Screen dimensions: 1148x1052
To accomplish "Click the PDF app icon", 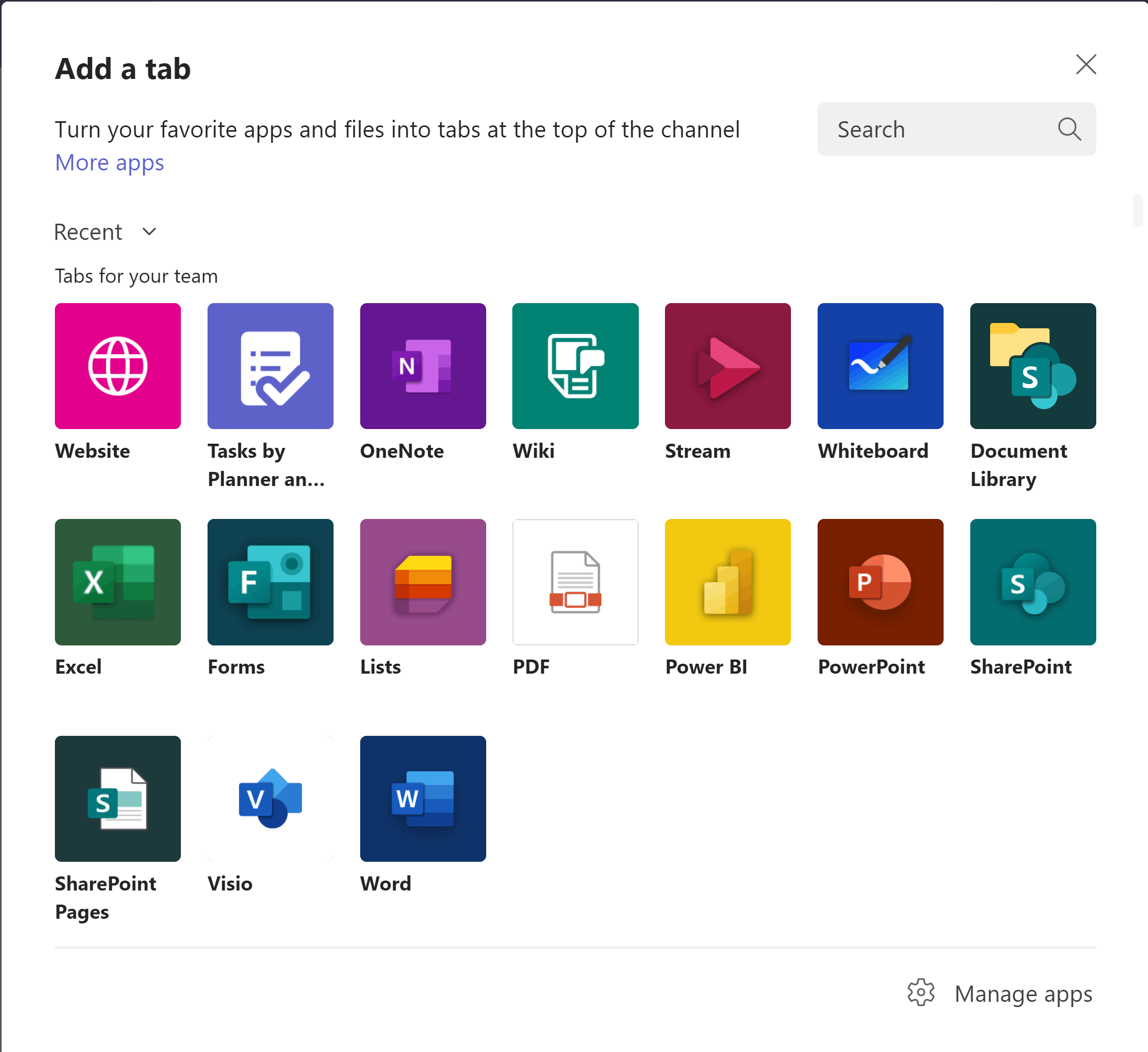I will point(575,582).
